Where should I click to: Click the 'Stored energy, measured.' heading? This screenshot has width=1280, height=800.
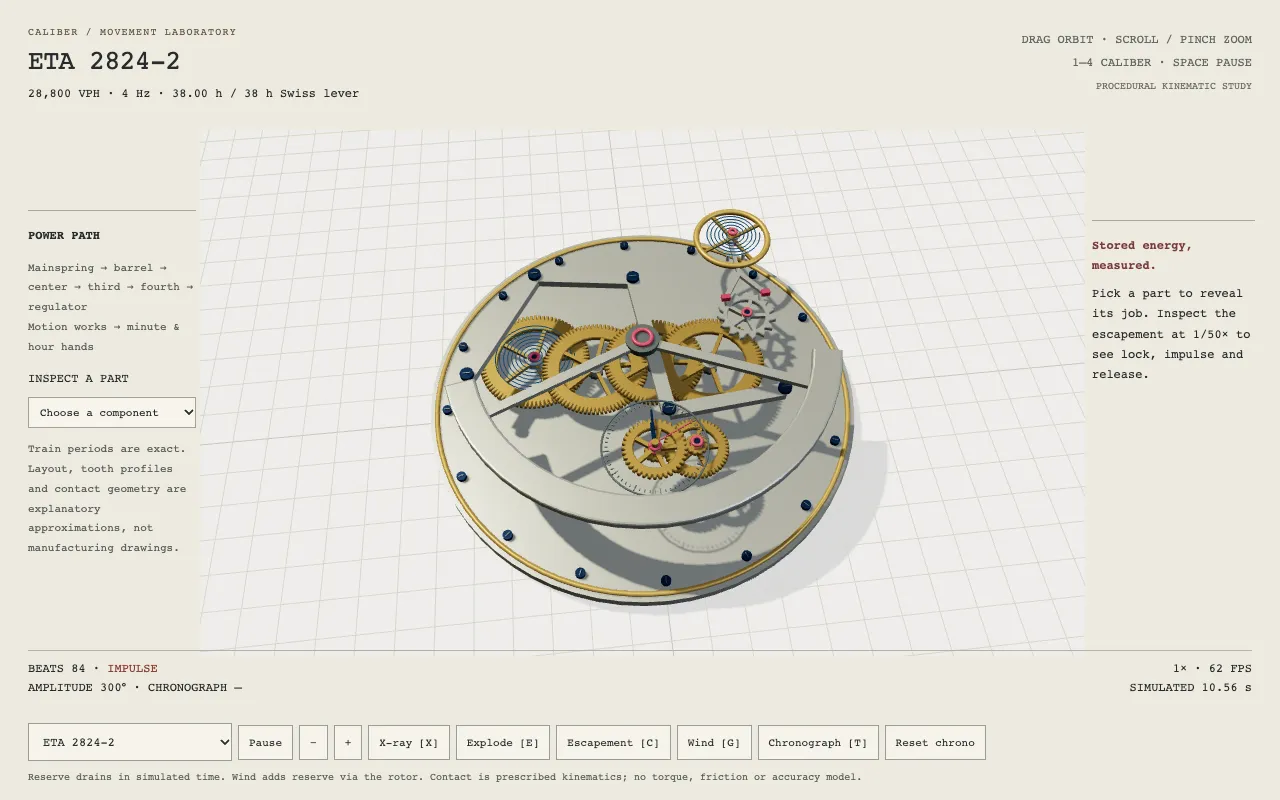pos(1142,255)
